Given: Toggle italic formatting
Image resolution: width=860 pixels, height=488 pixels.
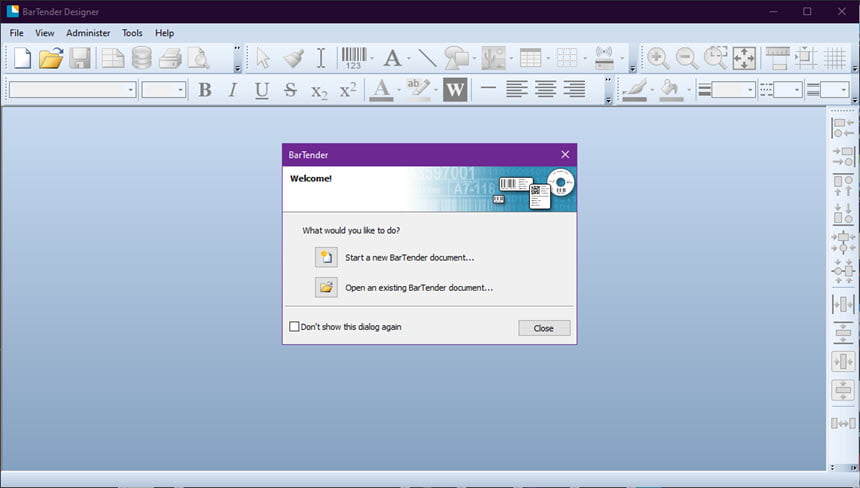Looking at the screenshot, I should pos(233,89).
